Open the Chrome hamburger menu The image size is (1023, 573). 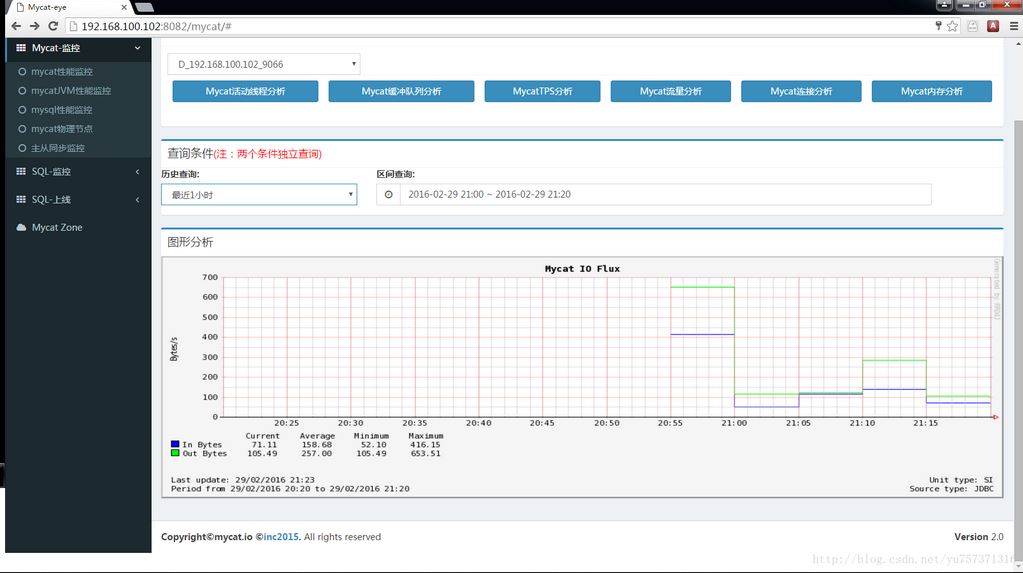tap(1013, 26)
